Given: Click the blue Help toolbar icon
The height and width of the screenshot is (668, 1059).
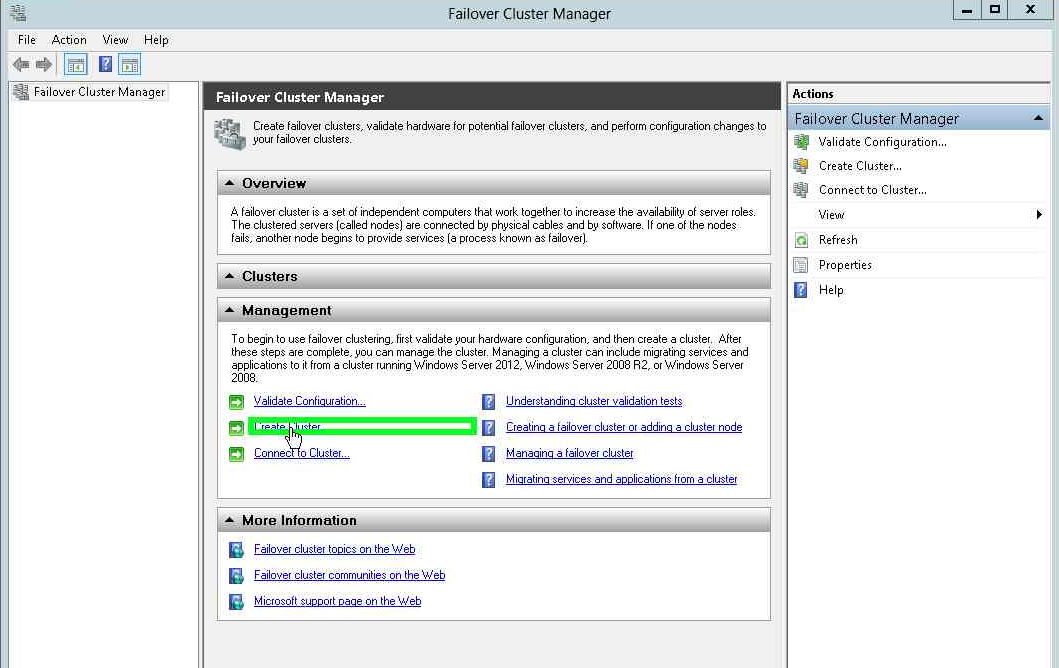Looking at the screenshot, I should [105, 64].
